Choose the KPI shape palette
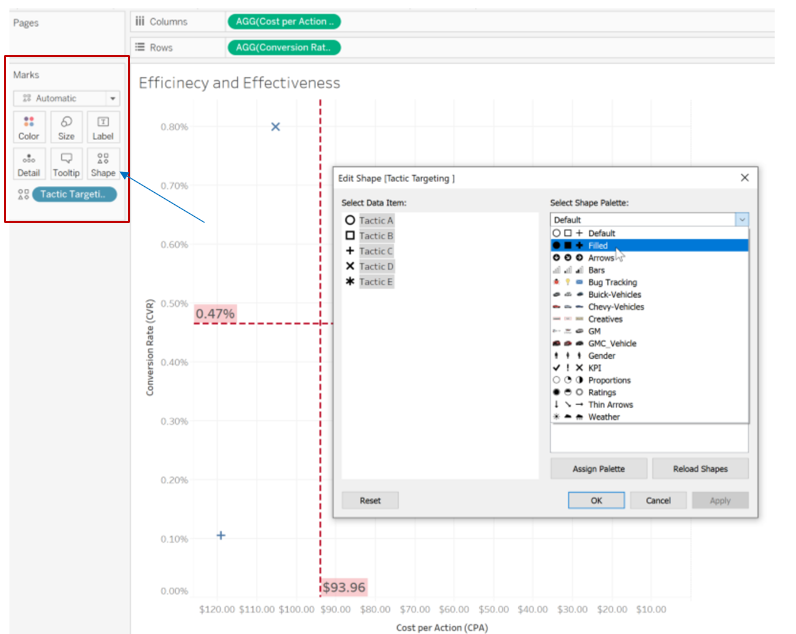 point(649,368)
